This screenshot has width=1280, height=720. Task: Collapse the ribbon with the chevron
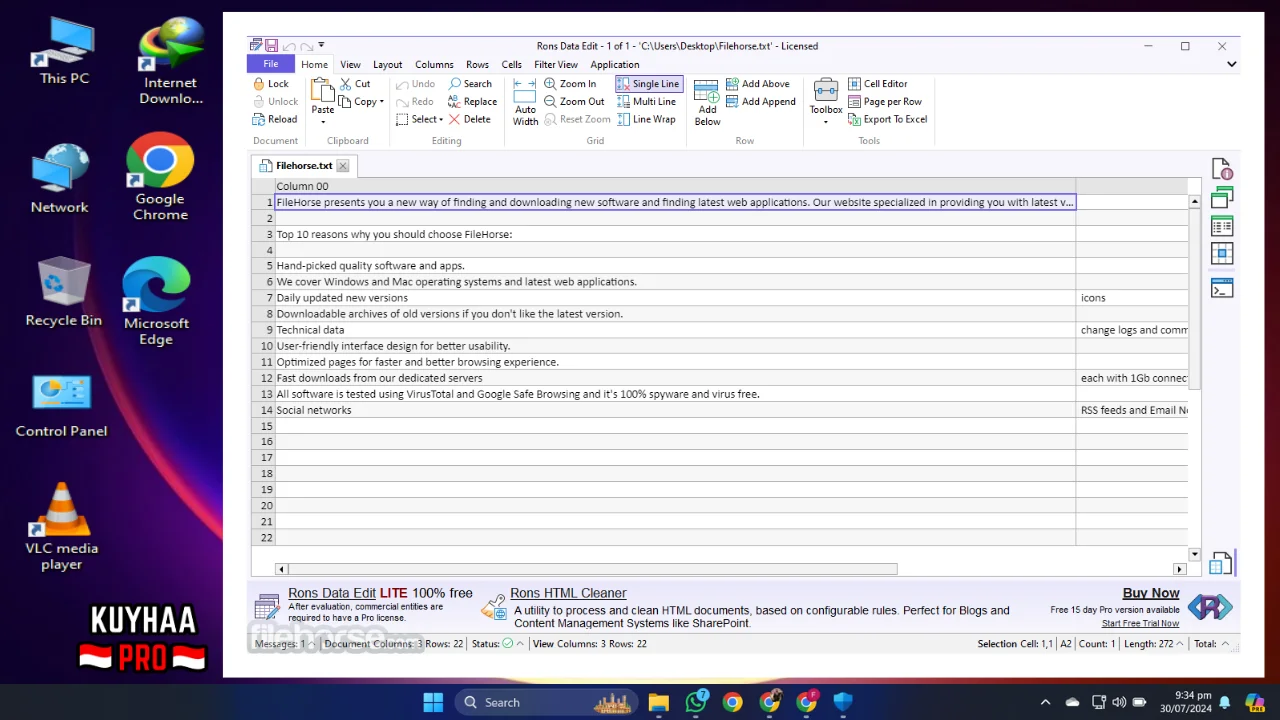(1231, 64)
